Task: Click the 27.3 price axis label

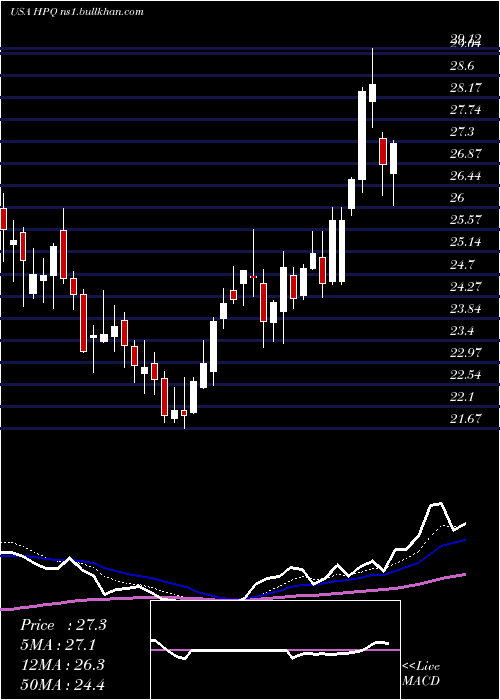Action: 462,132
